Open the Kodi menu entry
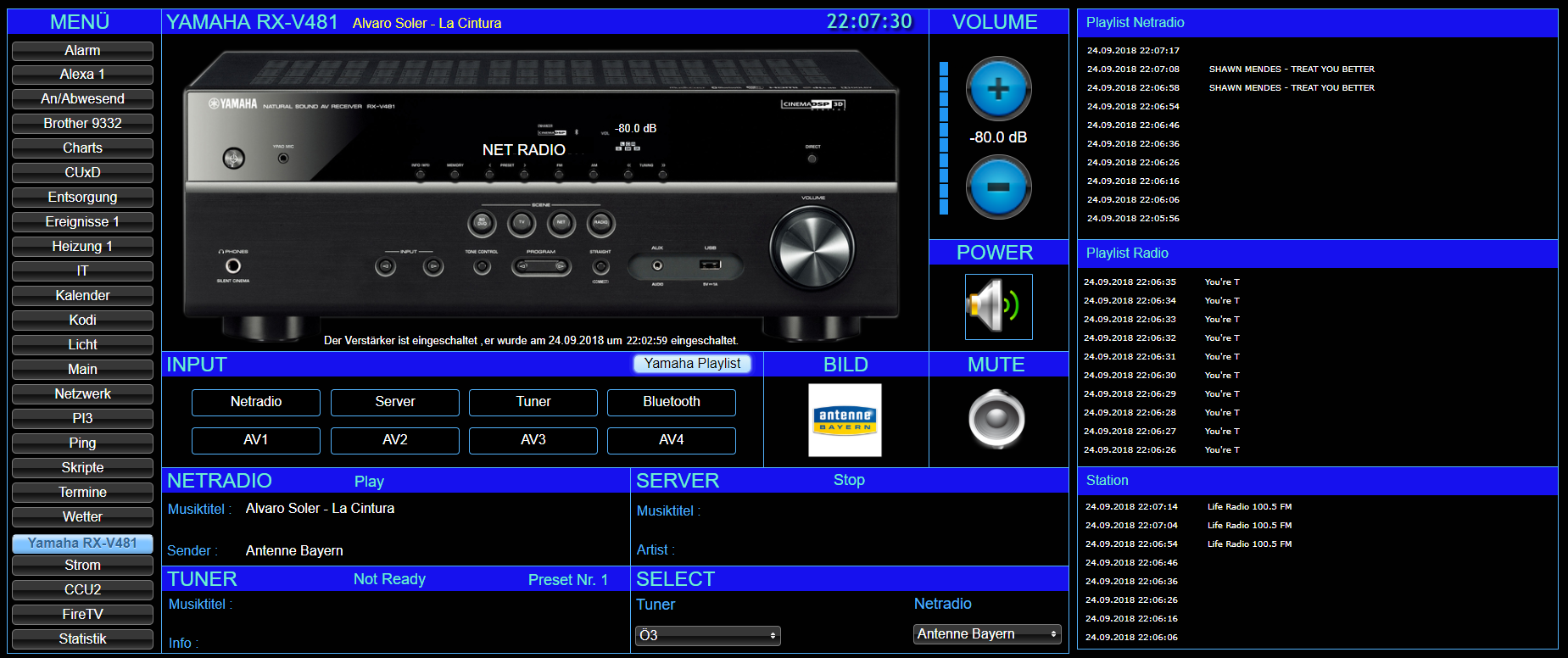Screen dimensions: 1568x658 tap(82, 321)
